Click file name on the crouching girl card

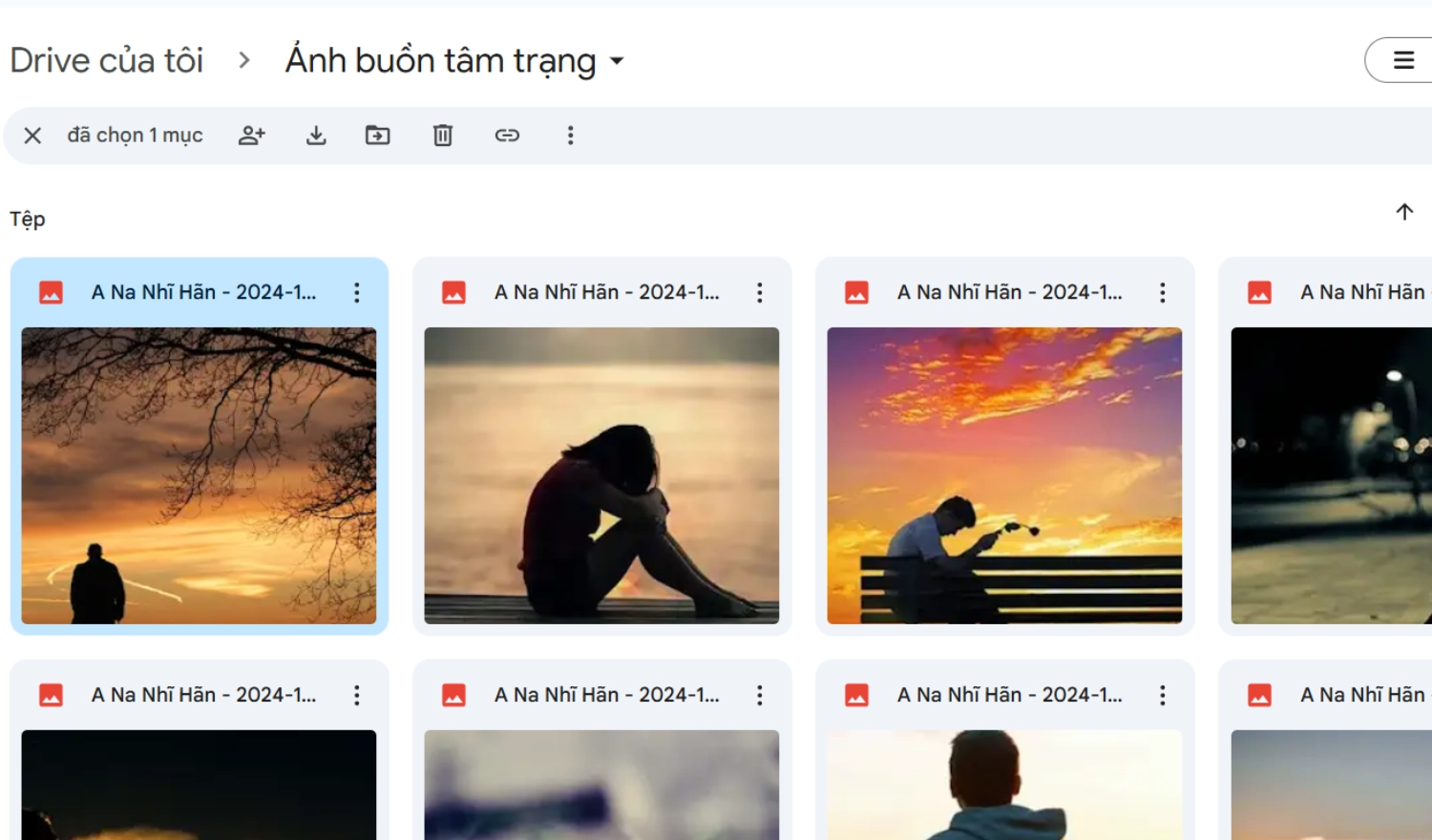pyautogui.click(x=606, y=293)
